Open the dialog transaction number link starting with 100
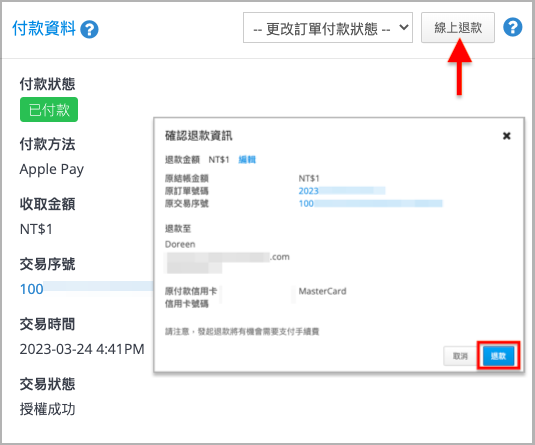This screenshot has height=445, width=535. pyautogui.click(x=371, y=203)
